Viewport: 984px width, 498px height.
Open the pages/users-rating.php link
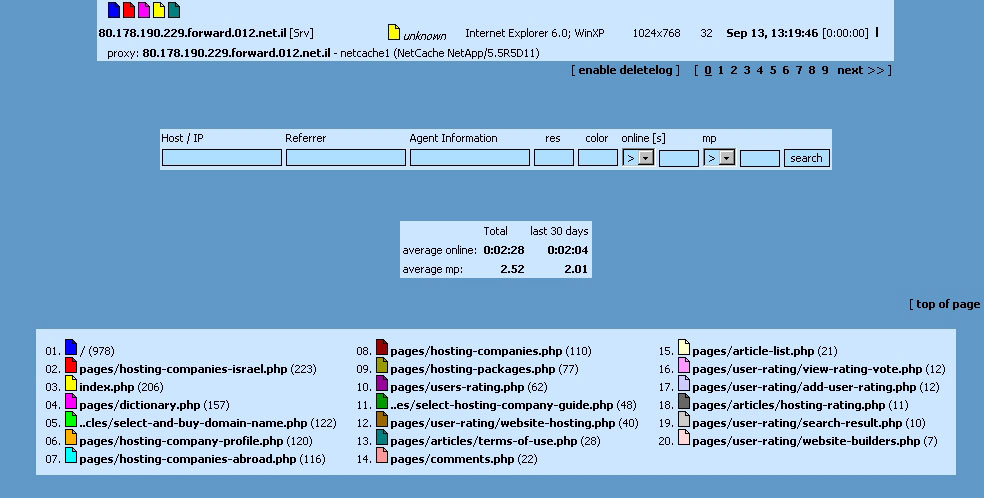[x=456, y=387]
